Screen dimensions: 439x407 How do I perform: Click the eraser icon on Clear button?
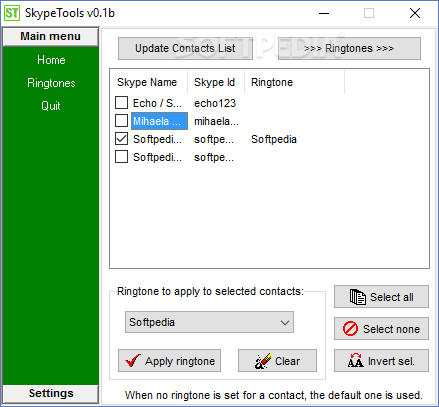point(262,361)
